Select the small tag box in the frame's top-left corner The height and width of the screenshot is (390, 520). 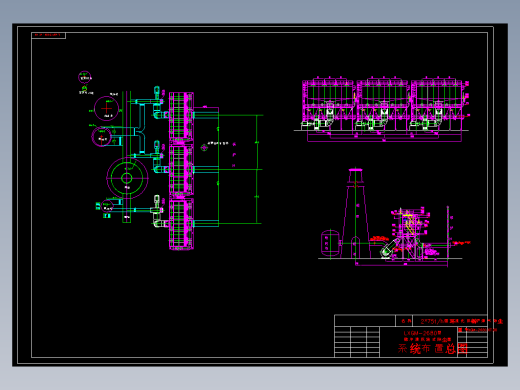48,35
